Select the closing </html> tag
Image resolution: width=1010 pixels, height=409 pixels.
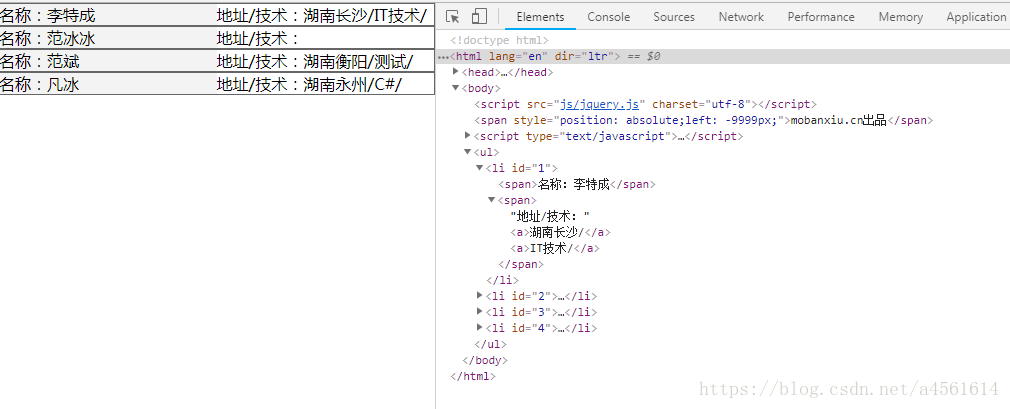point(473,376)
